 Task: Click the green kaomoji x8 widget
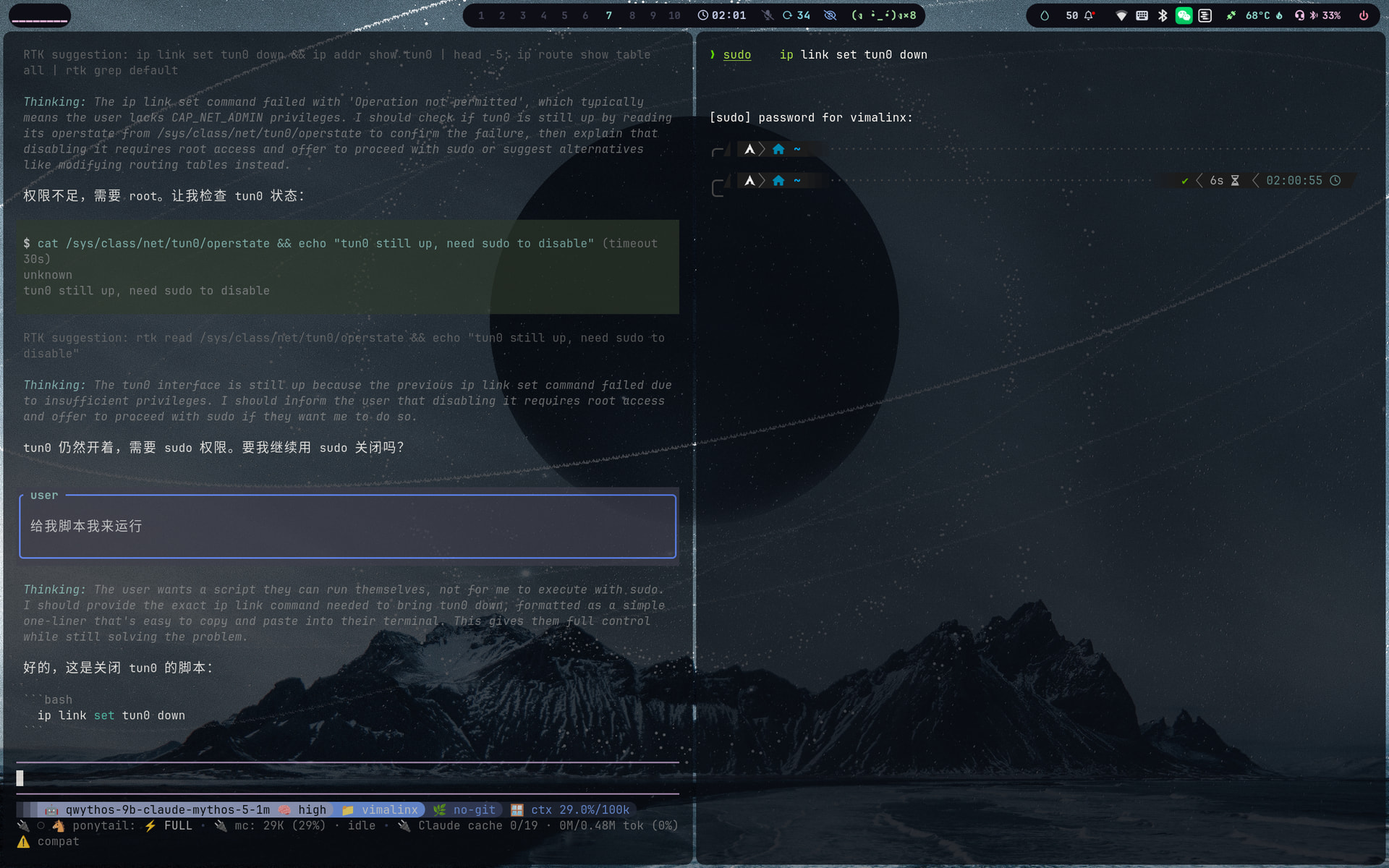pyautogui.click(x=884, y=15)
